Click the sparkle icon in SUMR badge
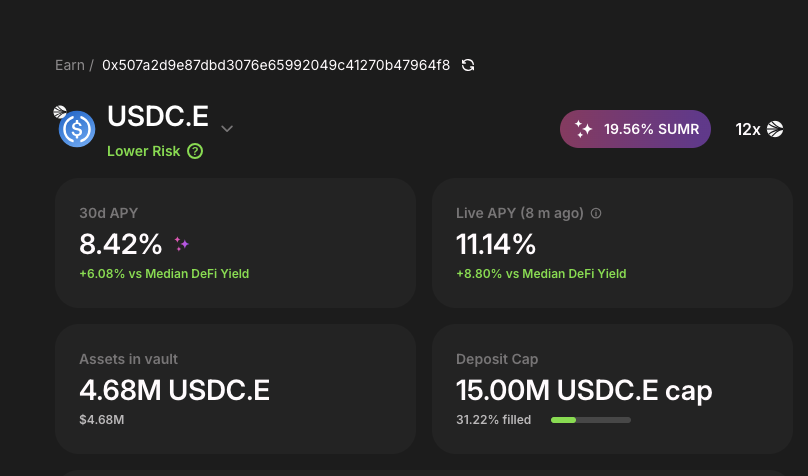The height and width of the screenshot is (476, 808). click(x=583, y=129)
